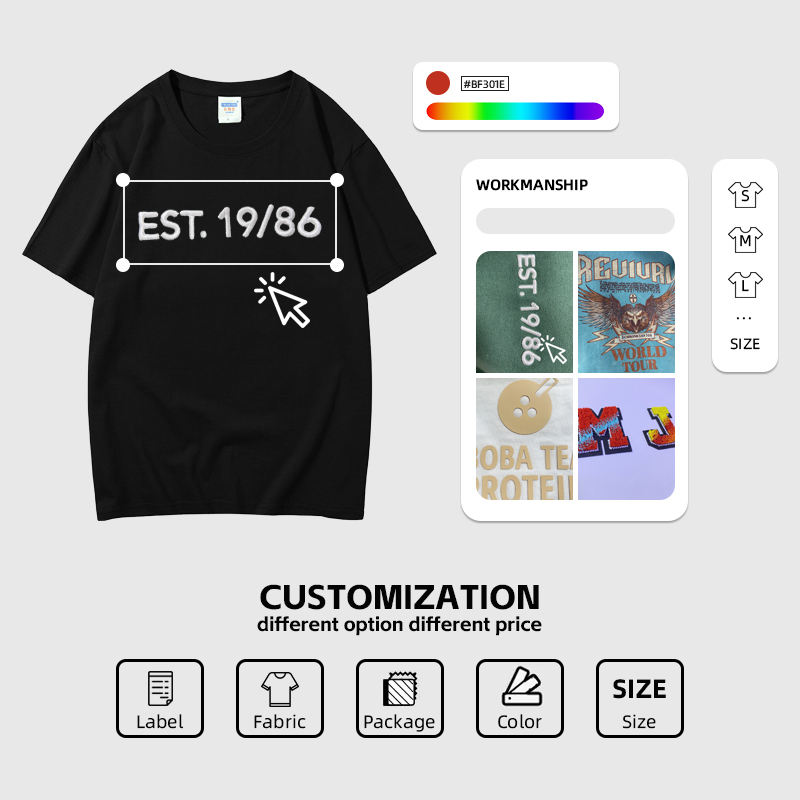
Task: Select the small S shirt size icon
Action: [x=745, y=195]
